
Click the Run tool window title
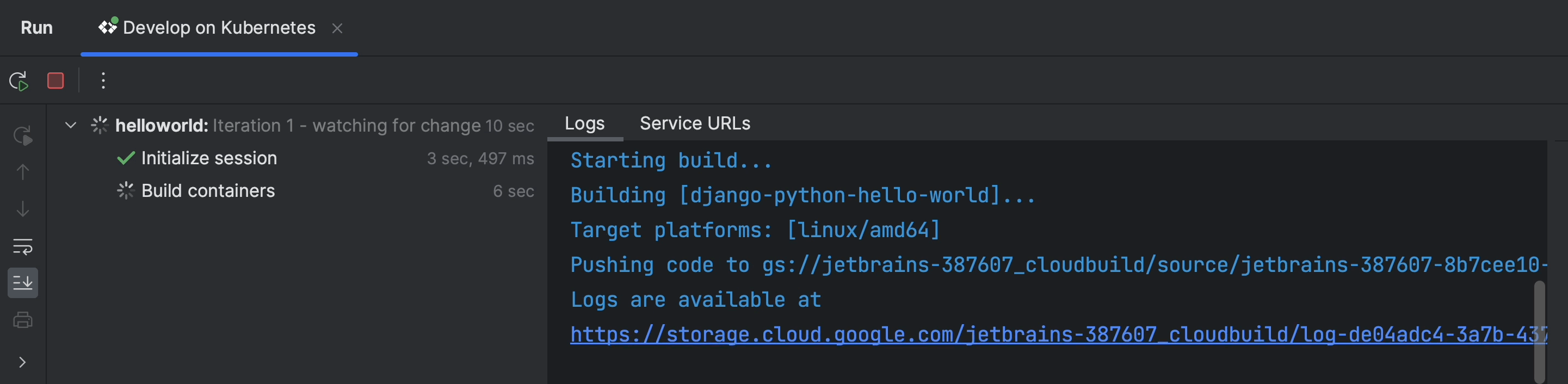point(36,28)
